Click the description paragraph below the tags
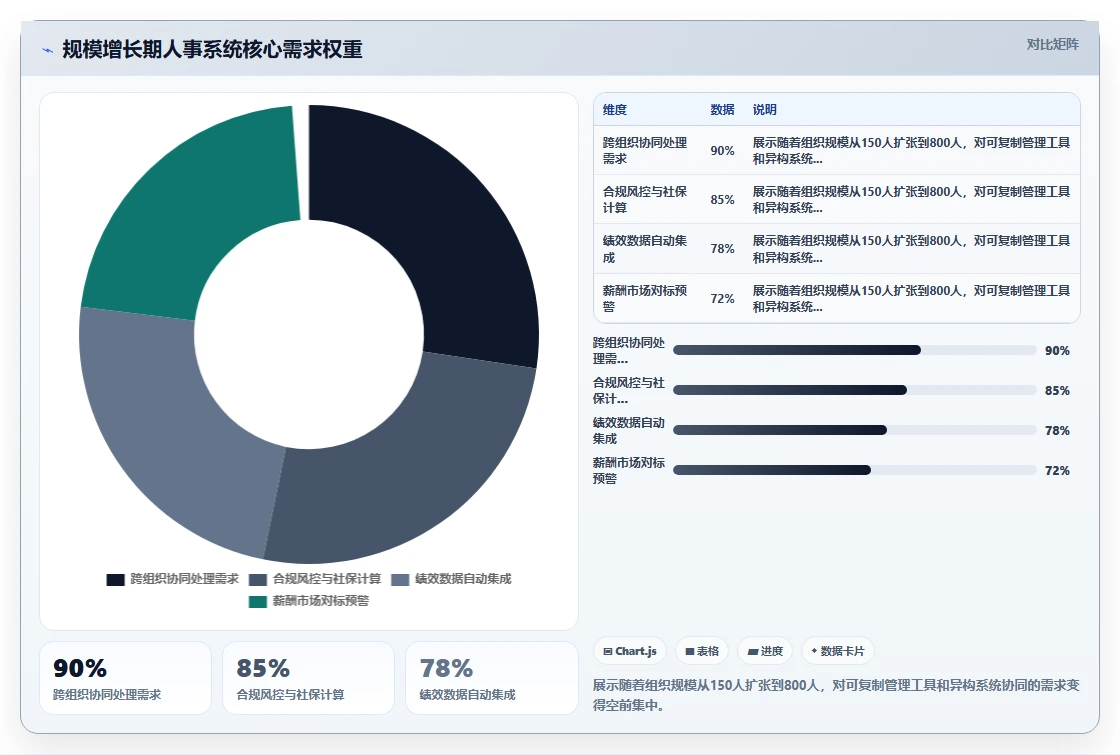The width and height of the screenshot is (1120, 755). [836, 695]
